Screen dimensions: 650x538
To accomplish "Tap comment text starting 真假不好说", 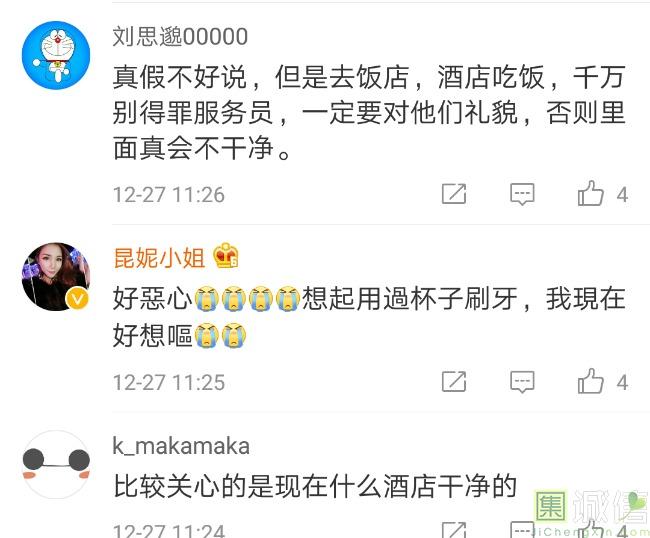I will pyautogui.click(x=369, y=112).
